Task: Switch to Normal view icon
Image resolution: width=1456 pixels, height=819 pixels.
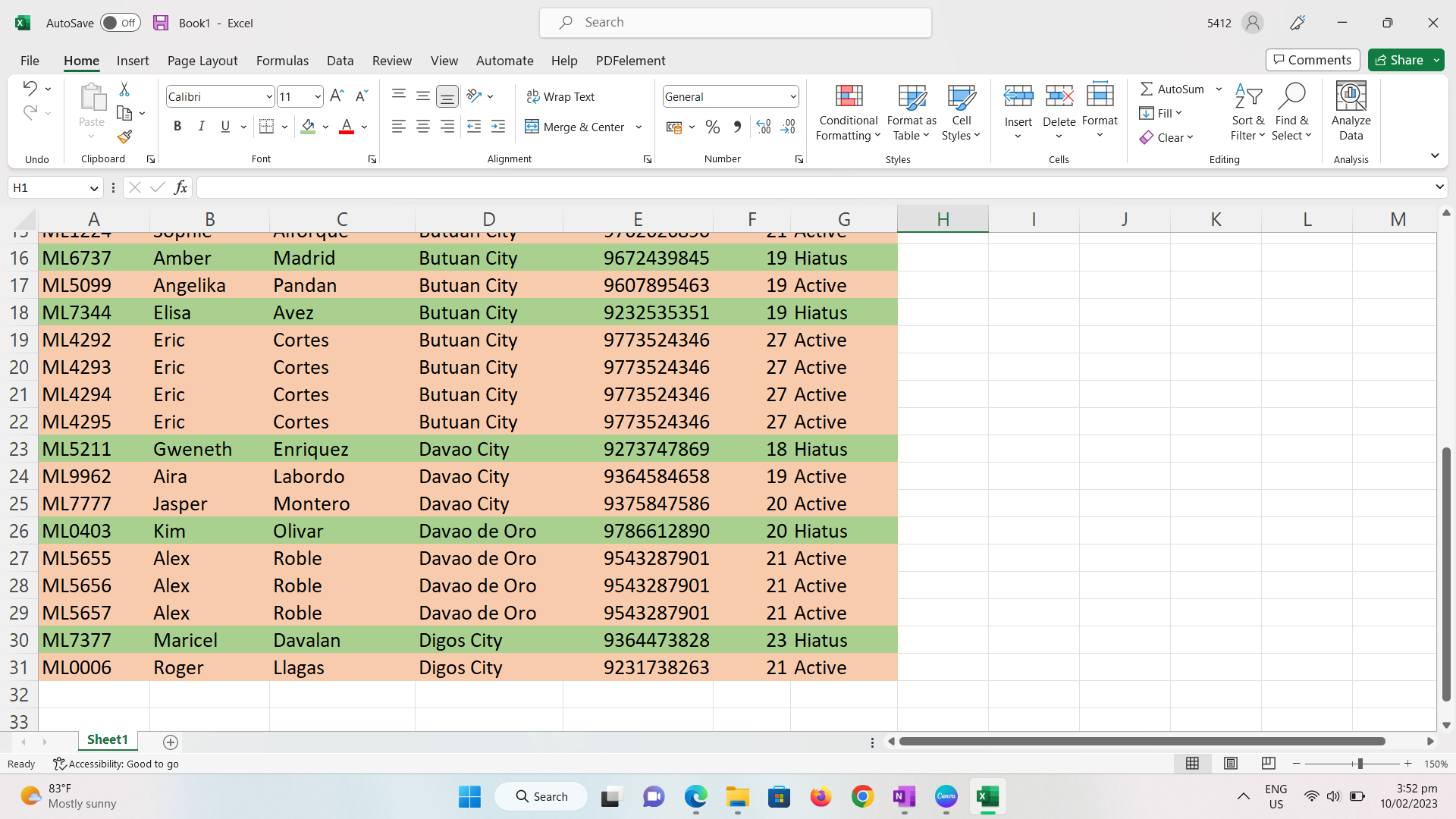Action: (1192, 763)
